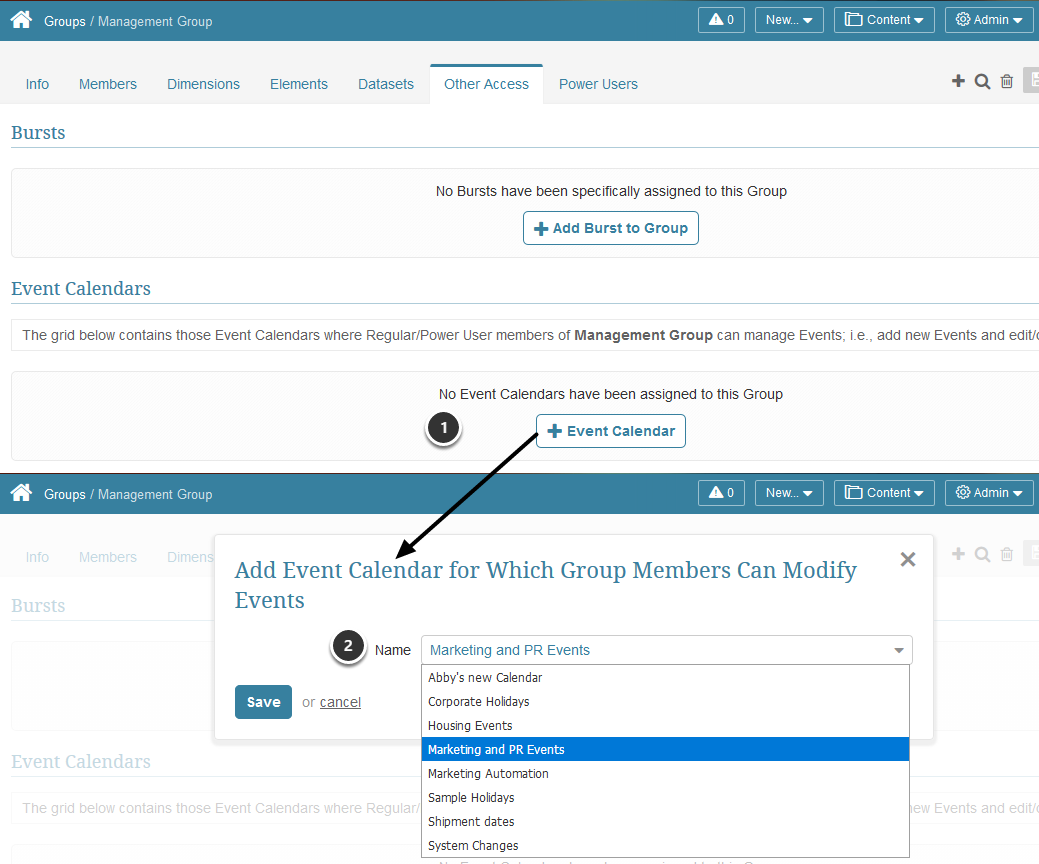
Task: Expand the Name combo box showing Marketing and PR Events
Action: [667, 650]
